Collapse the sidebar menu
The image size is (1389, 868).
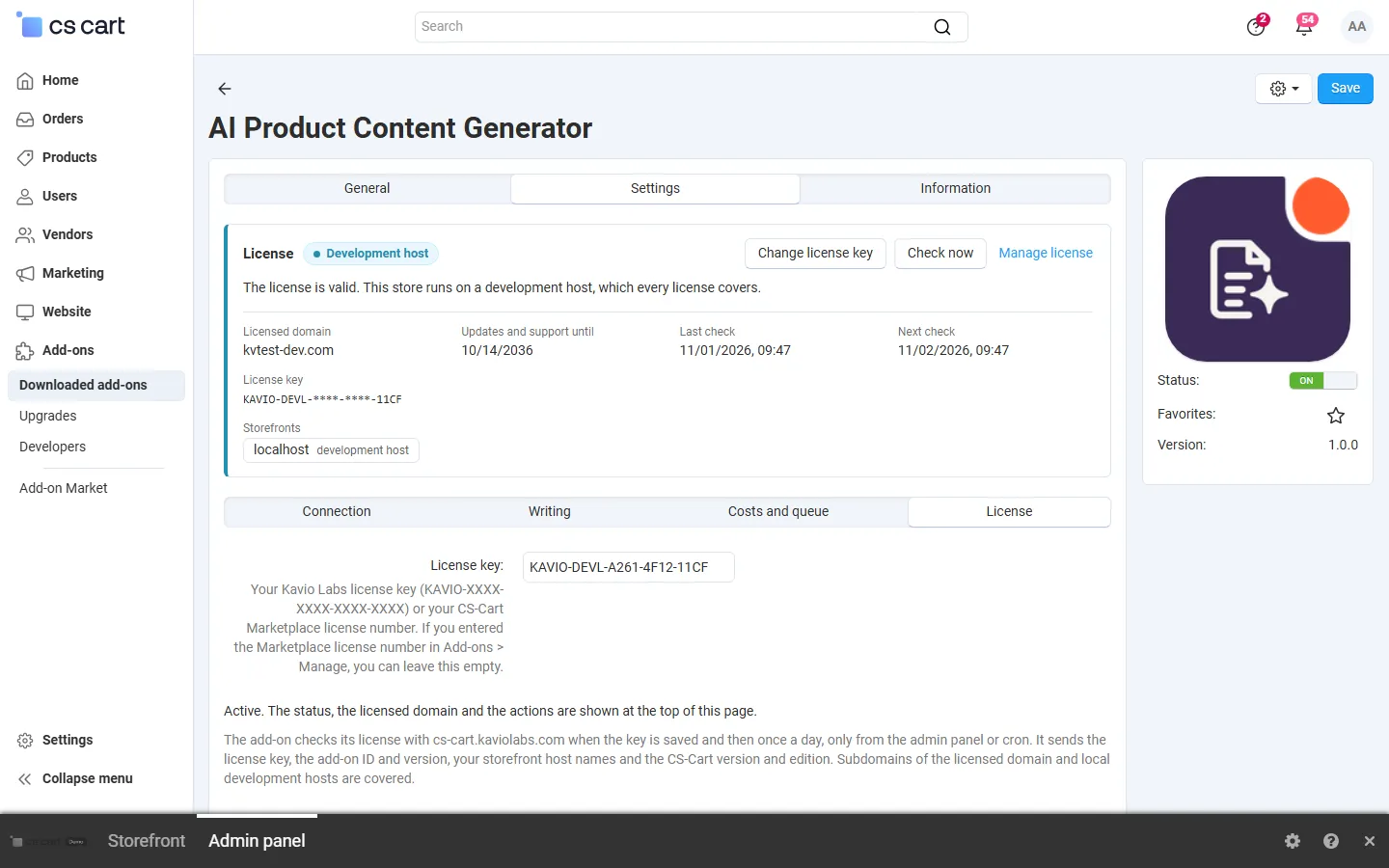click(87, 778)
